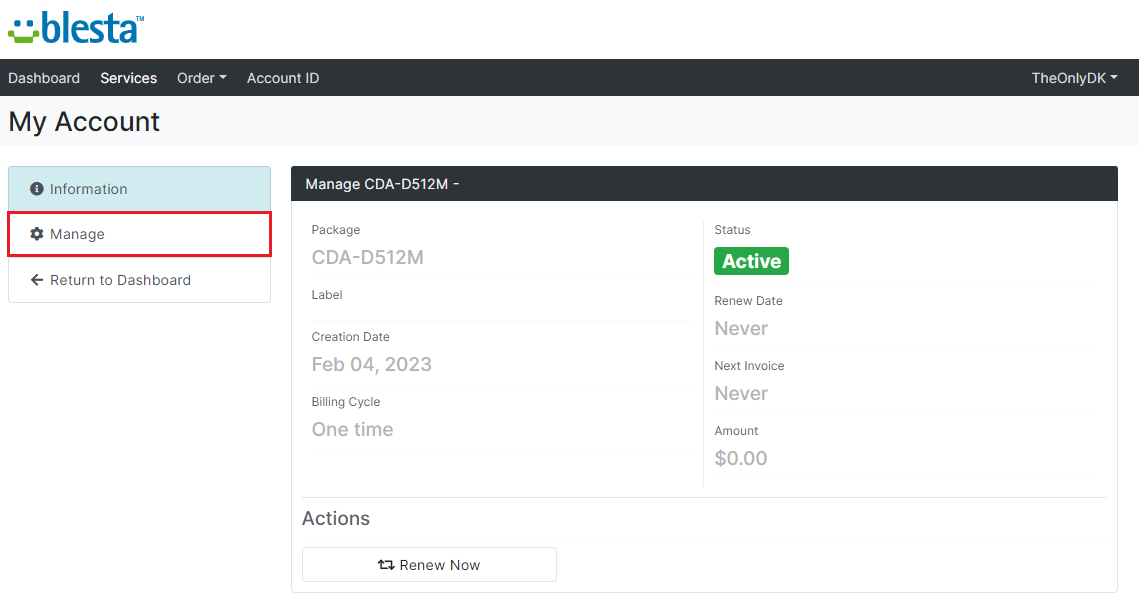Expand the Order dropdown menu
Image resolution: width=1139 pixels, height=606 pixels.
coord(201,78)
